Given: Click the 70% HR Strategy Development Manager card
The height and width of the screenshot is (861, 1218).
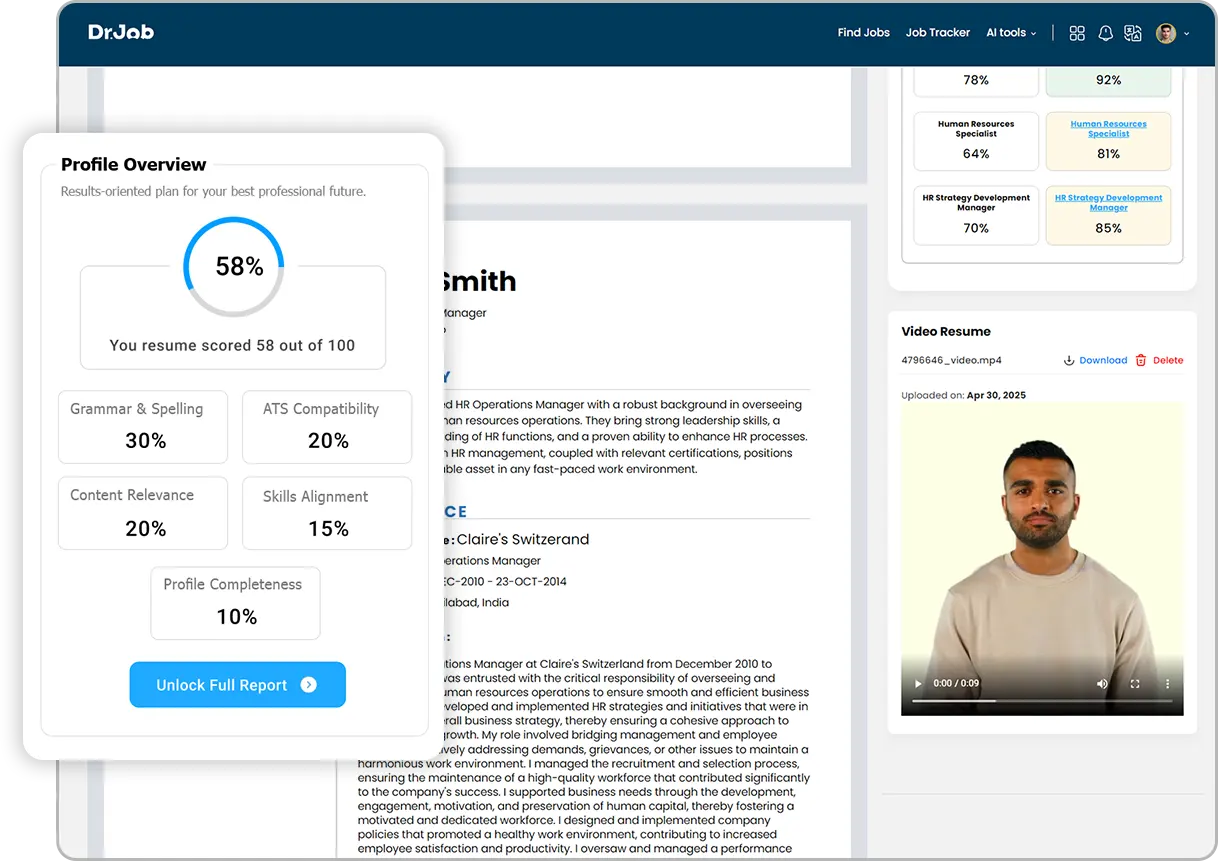Looking at the screenshot, I should pyautogui.click(x=976, y=215).
